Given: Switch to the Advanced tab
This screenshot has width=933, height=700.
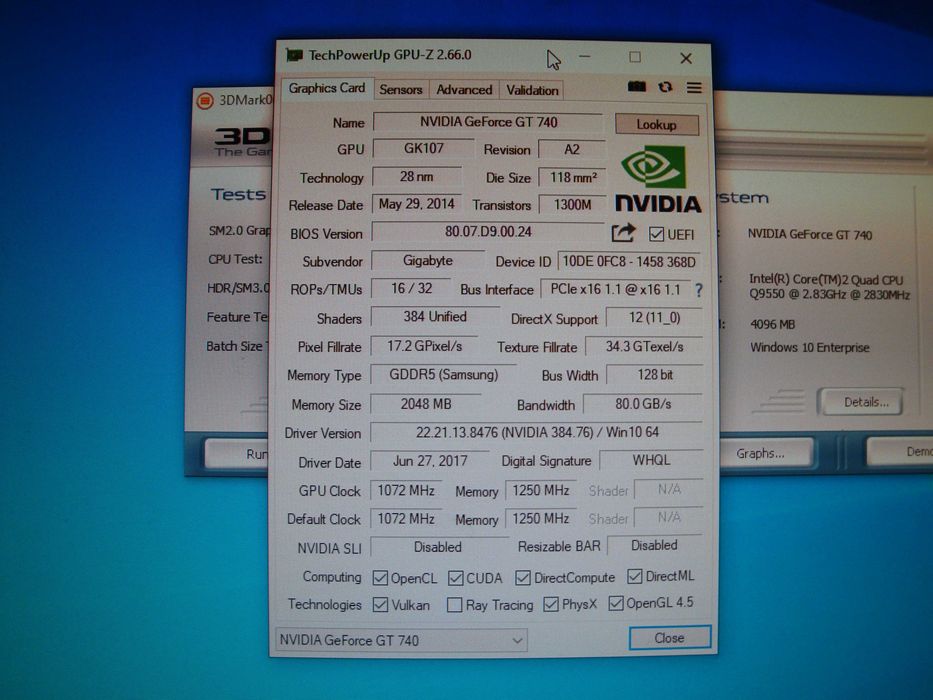Looking at the screenshot, I should tap(464, 90).
